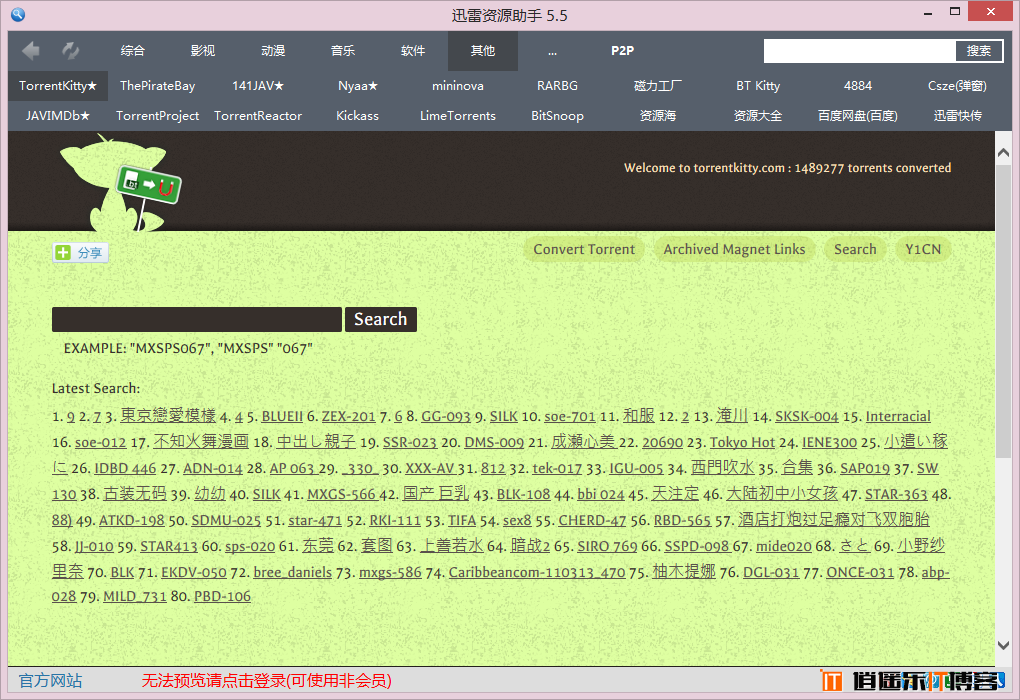Choose TorrentReactor source
Image resolution: width=1020 pixels, height=700 pixels.
point(258,116)
